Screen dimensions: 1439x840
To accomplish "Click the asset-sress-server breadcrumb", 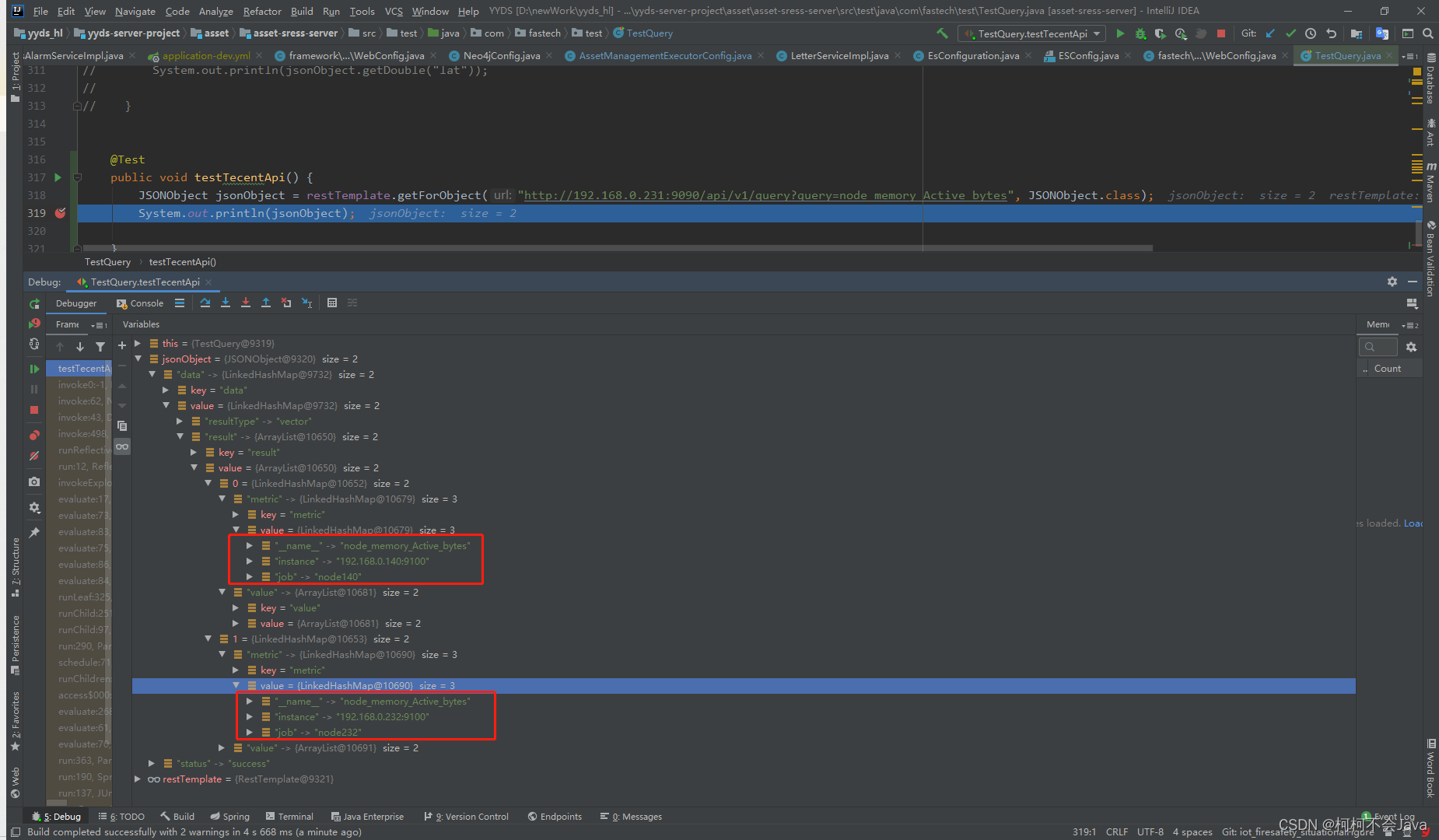I will [295, 33].
